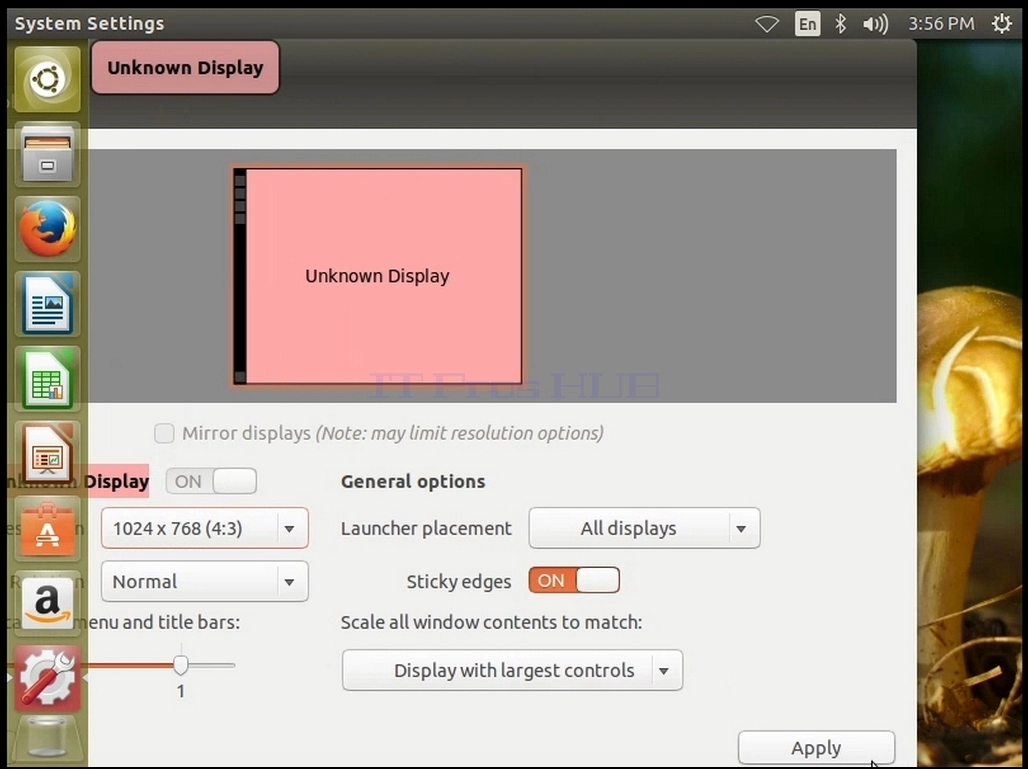Open the Launcher placement All displays dropdown

[x=644, y=528]
